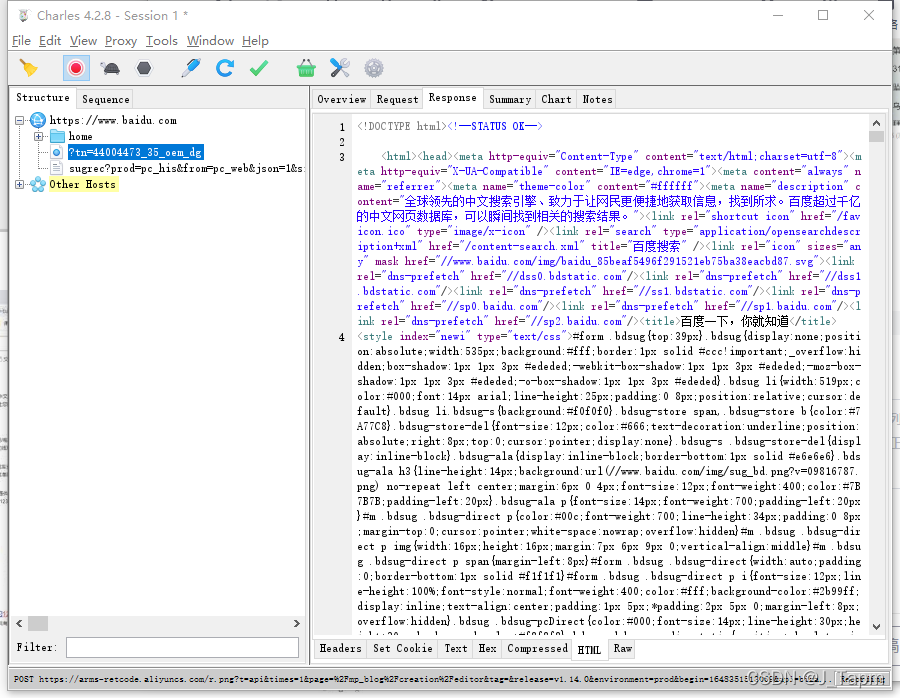Toggle breakpoints with the hexagon icon
900x698 pixels.
143,68
